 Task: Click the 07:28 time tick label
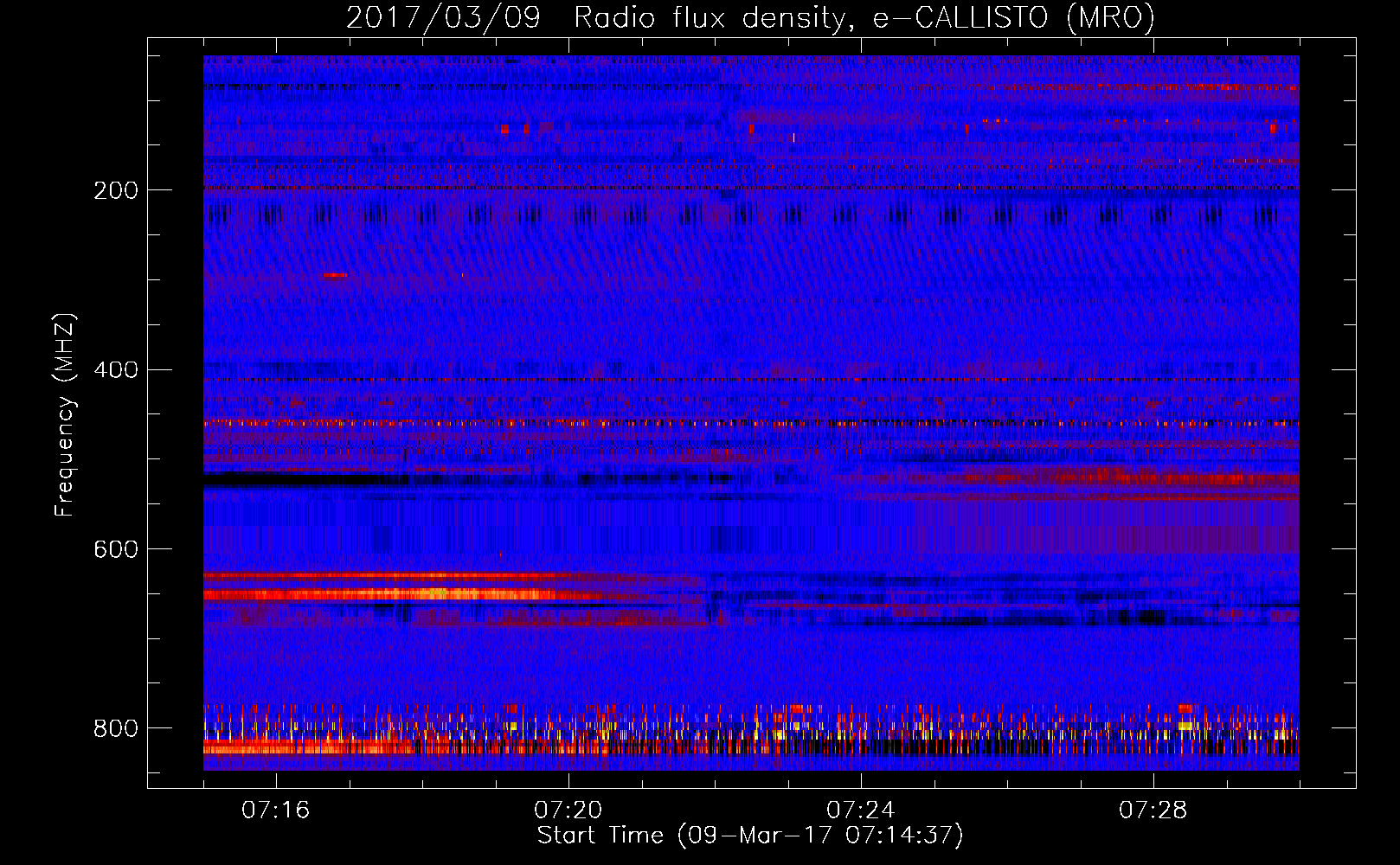point(1153,811)
